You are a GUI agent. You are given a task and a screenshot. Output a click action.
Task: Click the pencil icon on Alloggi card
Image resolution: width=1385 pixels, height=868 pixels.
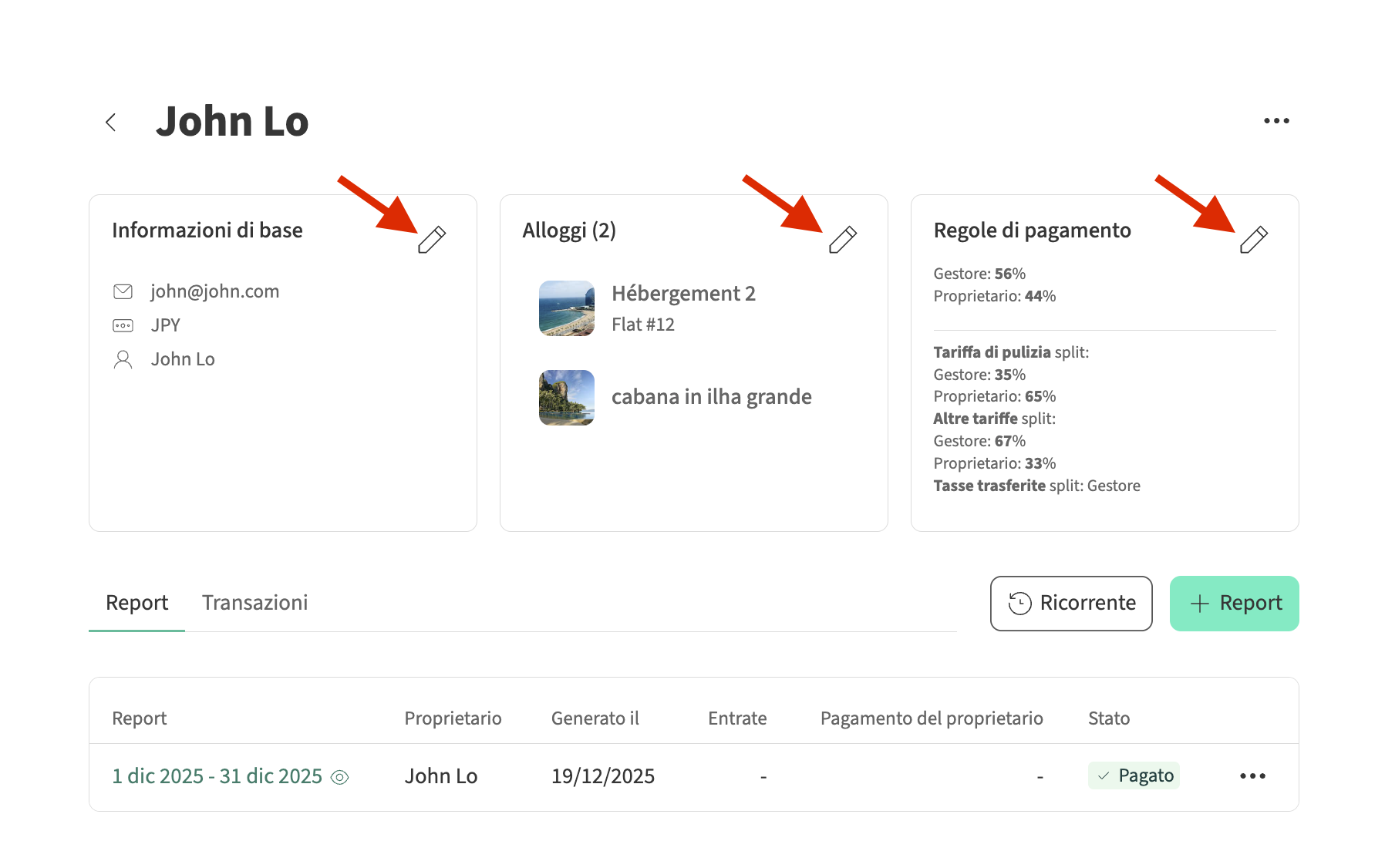point(842,240)
